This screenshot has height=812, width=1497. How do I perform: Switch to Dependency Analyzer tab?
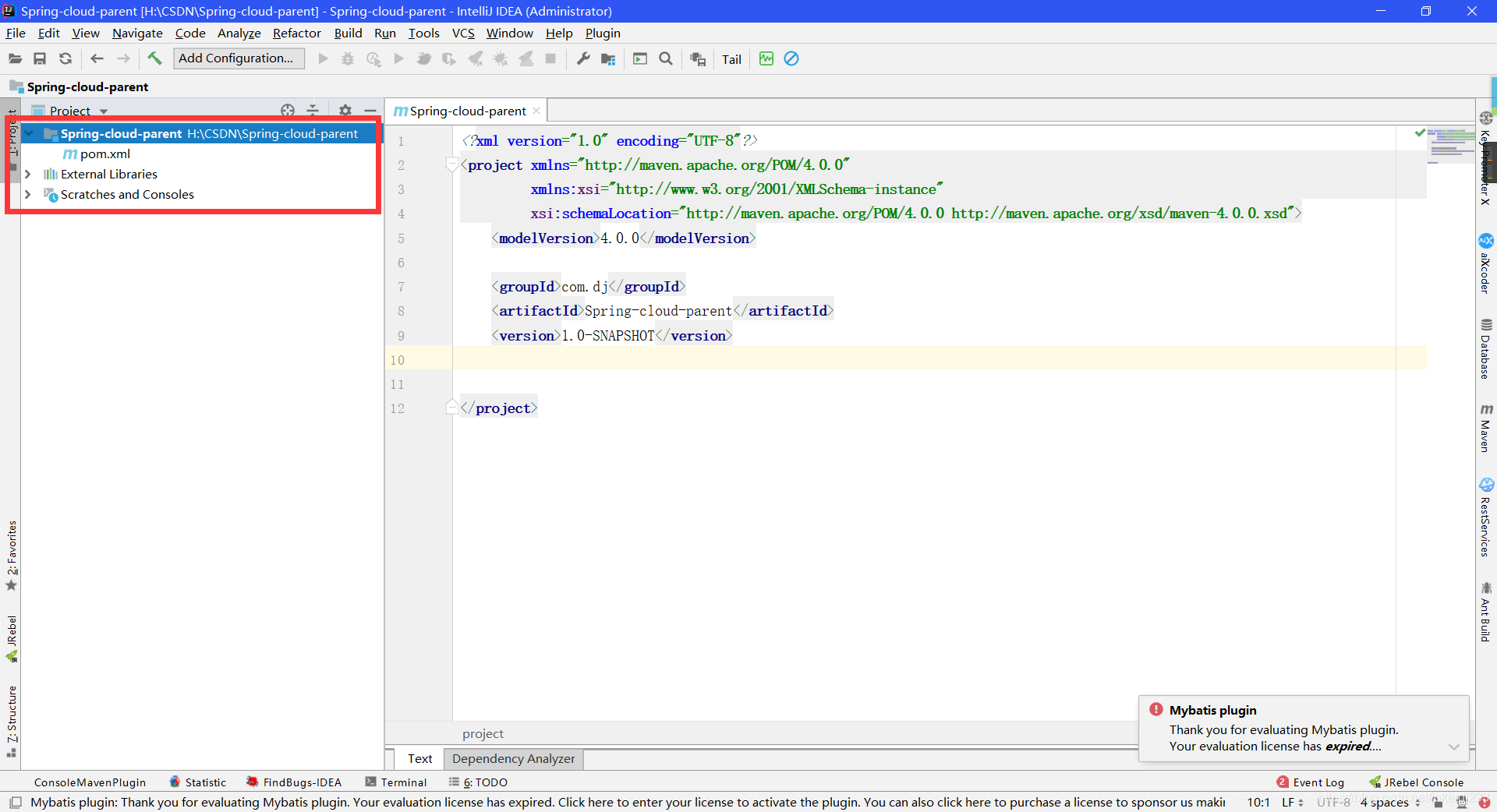(513, 758)
